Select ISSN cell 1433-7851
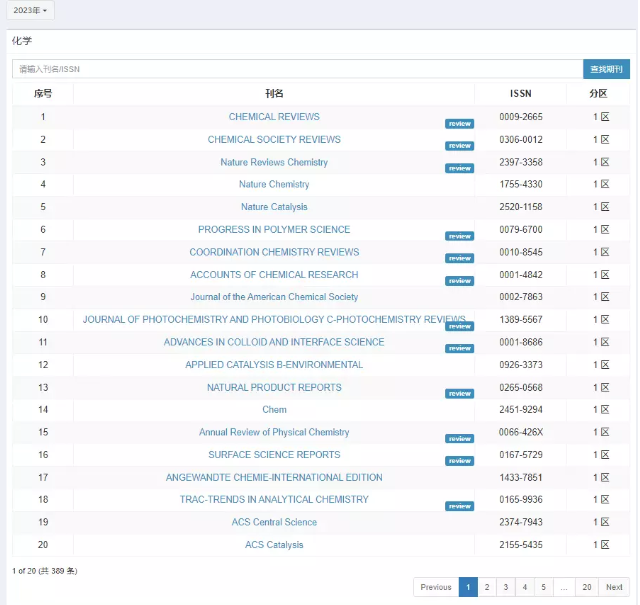640x605 pixels. click(521, 477)
